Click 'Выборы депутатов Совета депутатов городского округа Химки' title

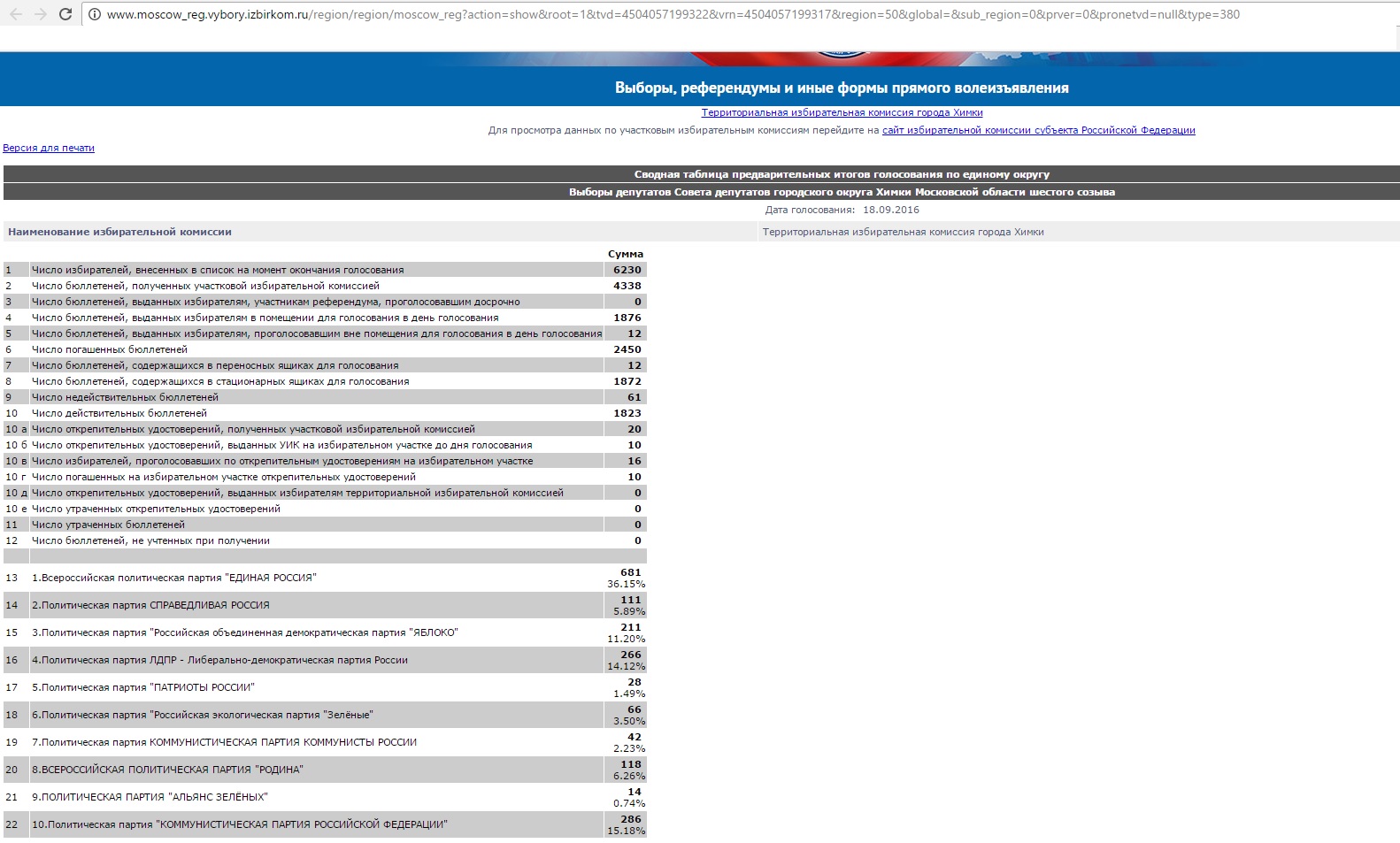(842, 192)
